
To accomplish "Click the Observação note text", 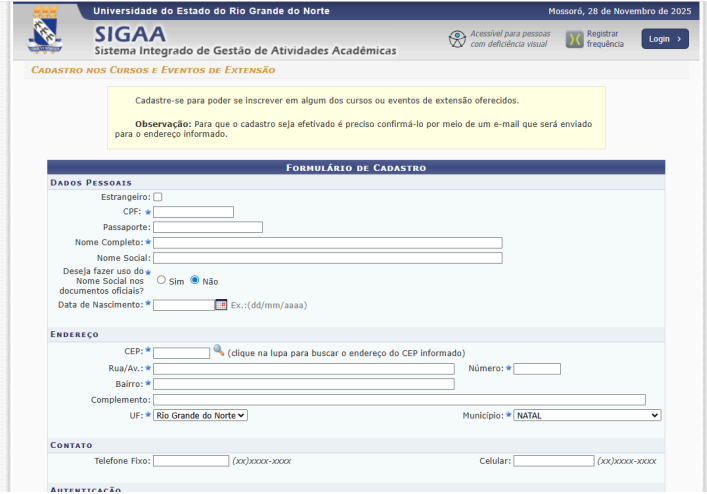I will point(354,129).
